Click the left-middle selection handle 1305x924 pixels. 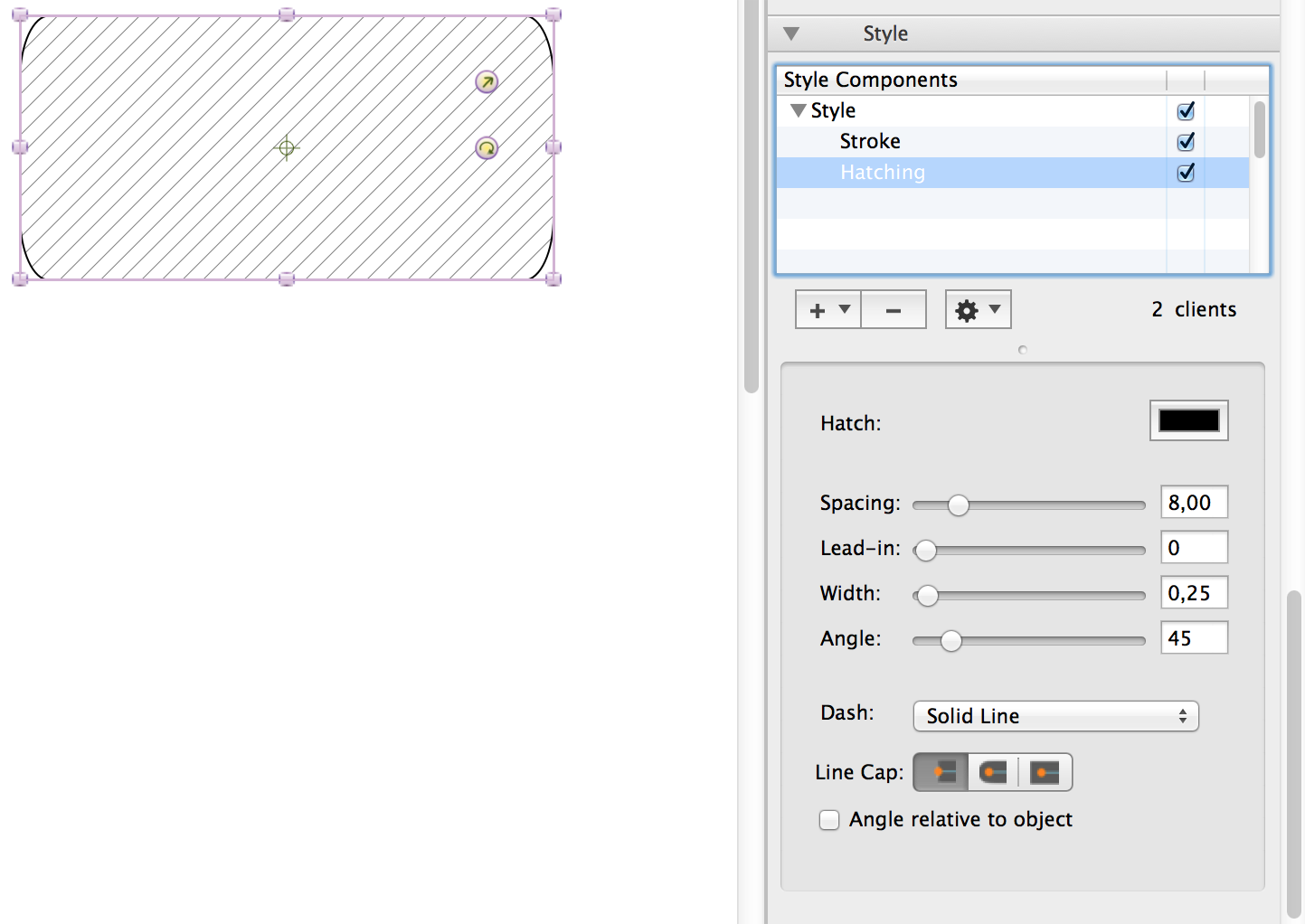[x=20, y=147]
